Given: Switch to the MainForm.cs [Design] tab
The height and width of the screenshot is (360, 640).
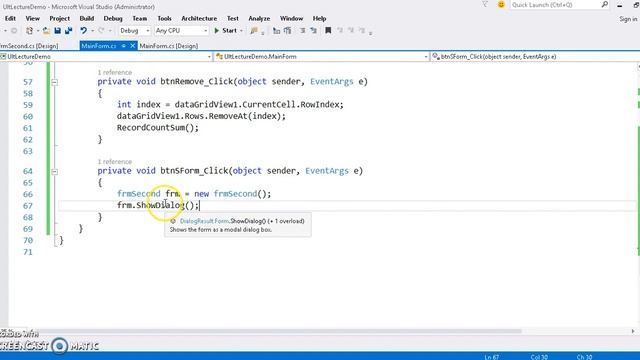Looking at the screenshot, I should 169,46.
